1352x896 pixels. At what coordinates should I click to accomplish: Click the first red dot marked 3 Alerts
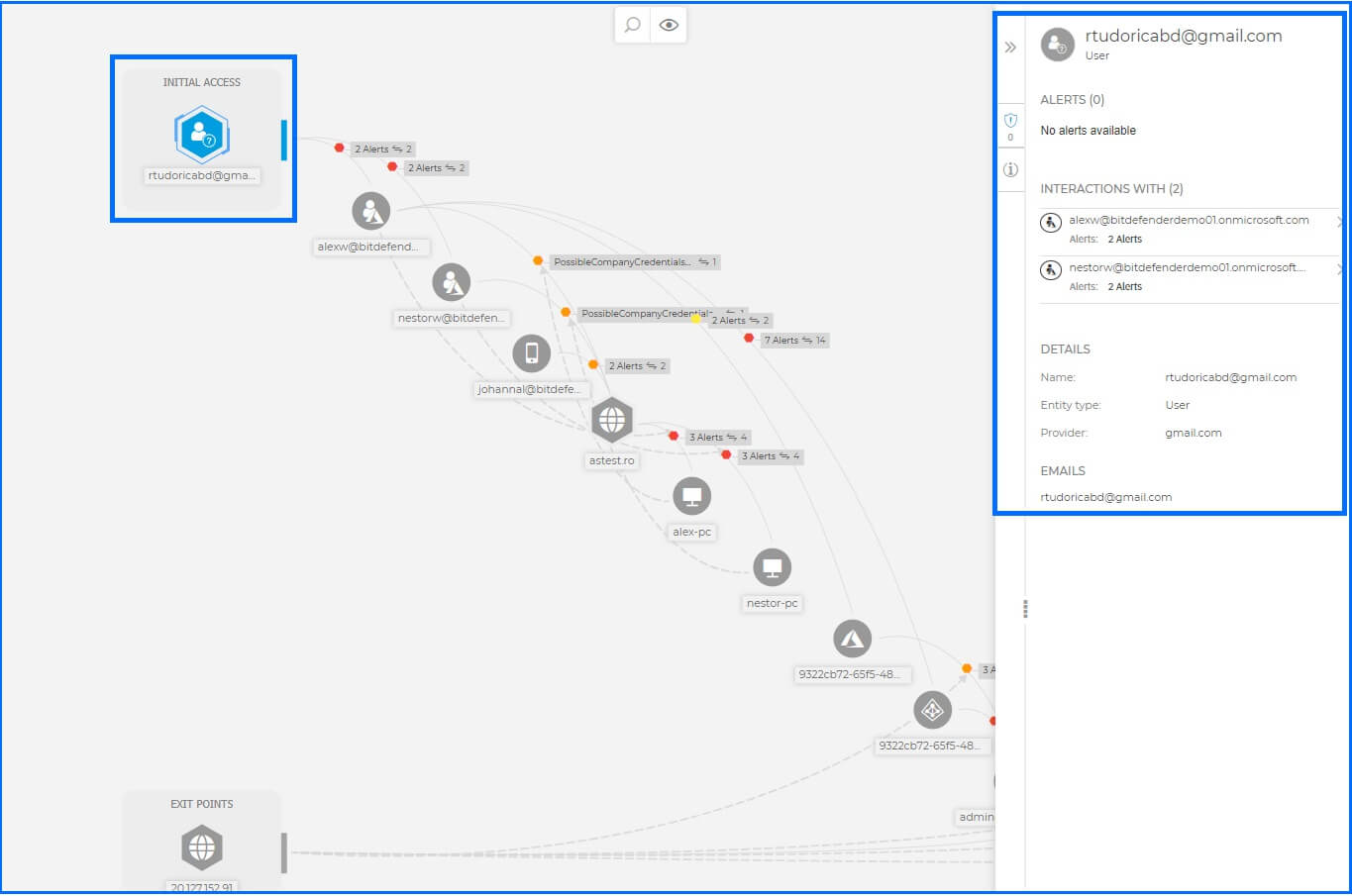[x=674, y=436]
